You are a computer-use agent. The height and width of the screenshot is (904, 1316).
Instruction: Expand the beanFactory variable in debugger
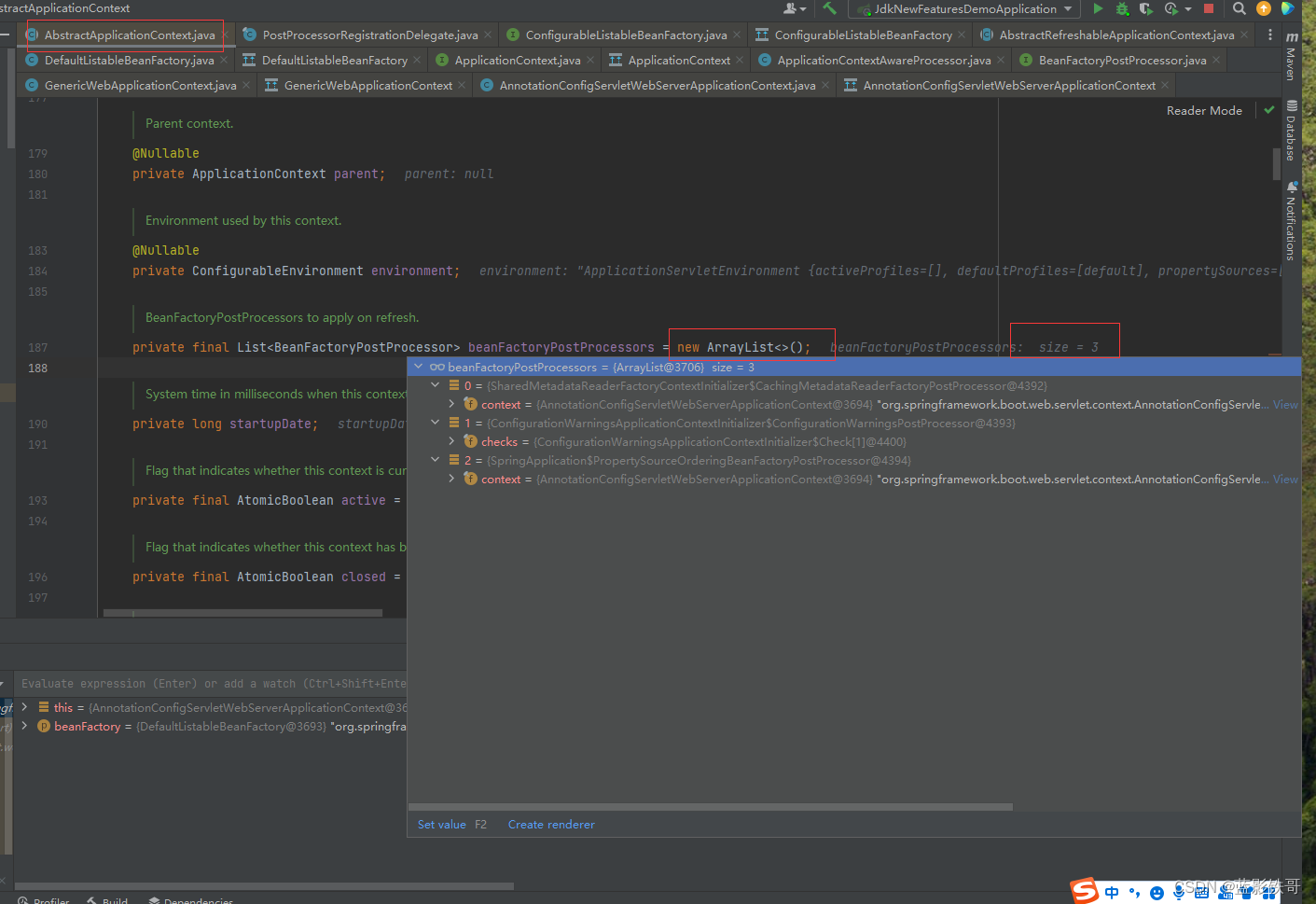[x=25, y=726]
